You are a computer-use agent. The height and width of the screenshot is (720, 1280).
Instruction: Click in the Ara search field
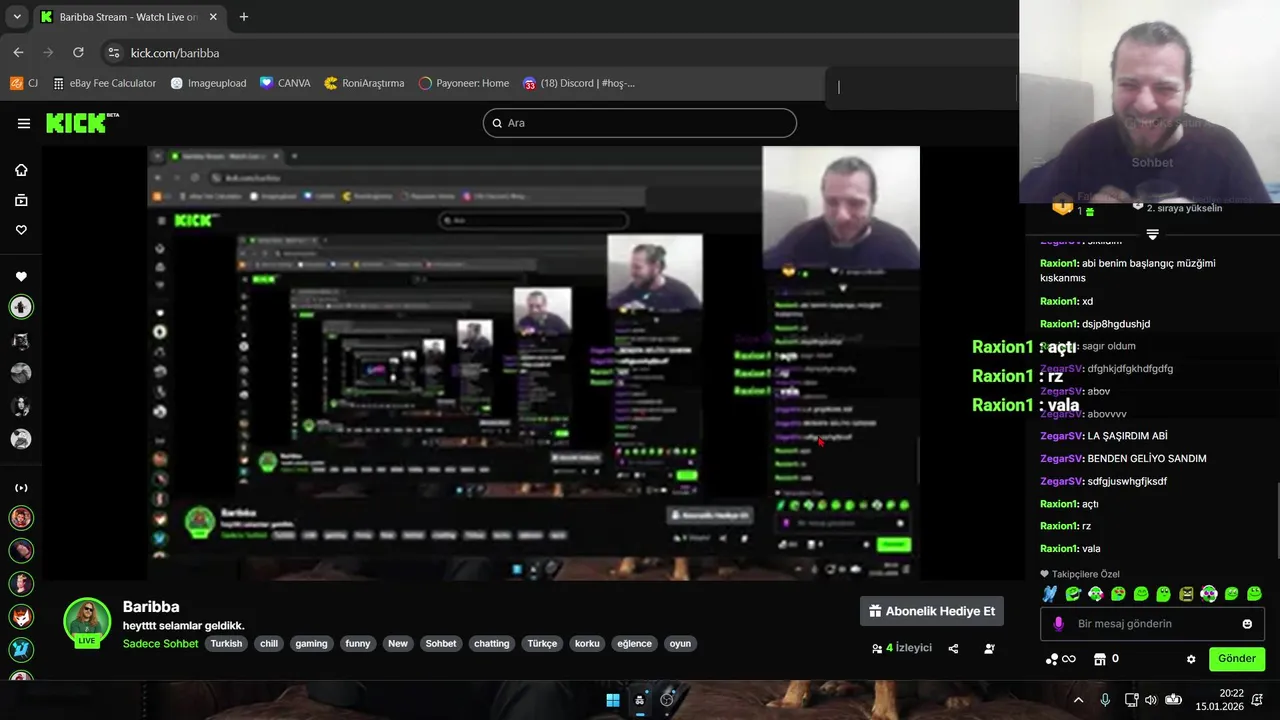(640, 123)
